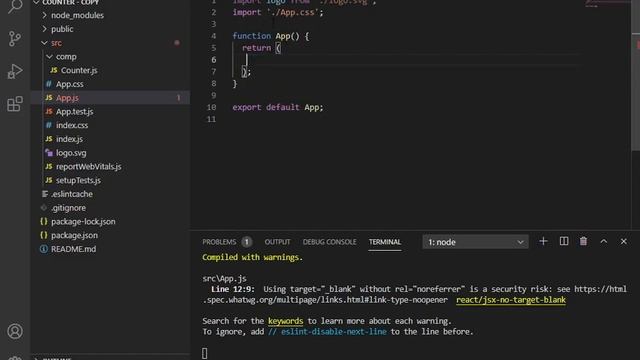The height and width of the screenshot is (360, 640).
Task: Click the 'export default App;' code line
Action: [278, 107]
